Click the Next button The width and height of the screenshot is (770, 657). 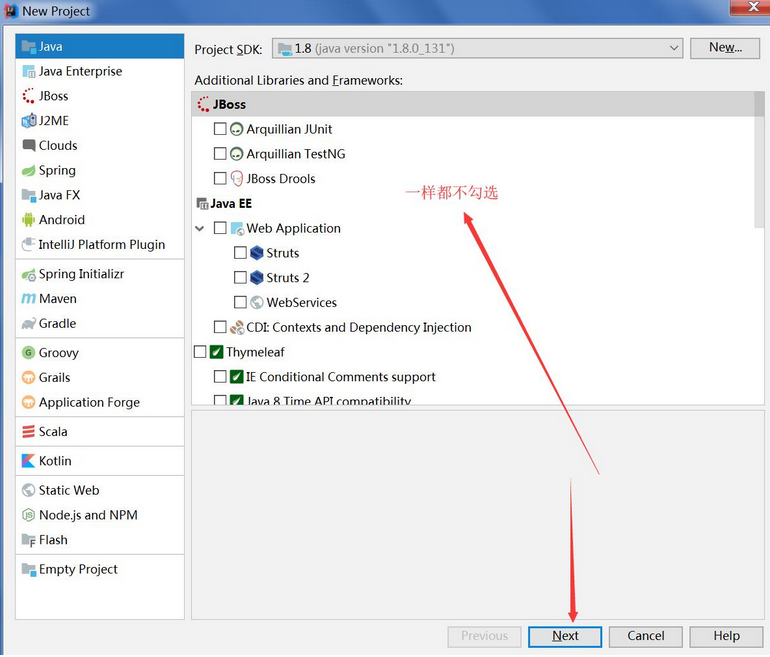pos(565,636)
